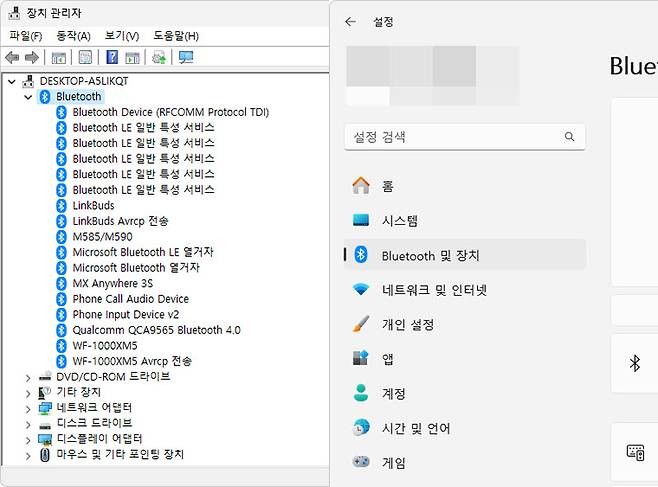Click the Apps icon in Settings sidebar

360,358
